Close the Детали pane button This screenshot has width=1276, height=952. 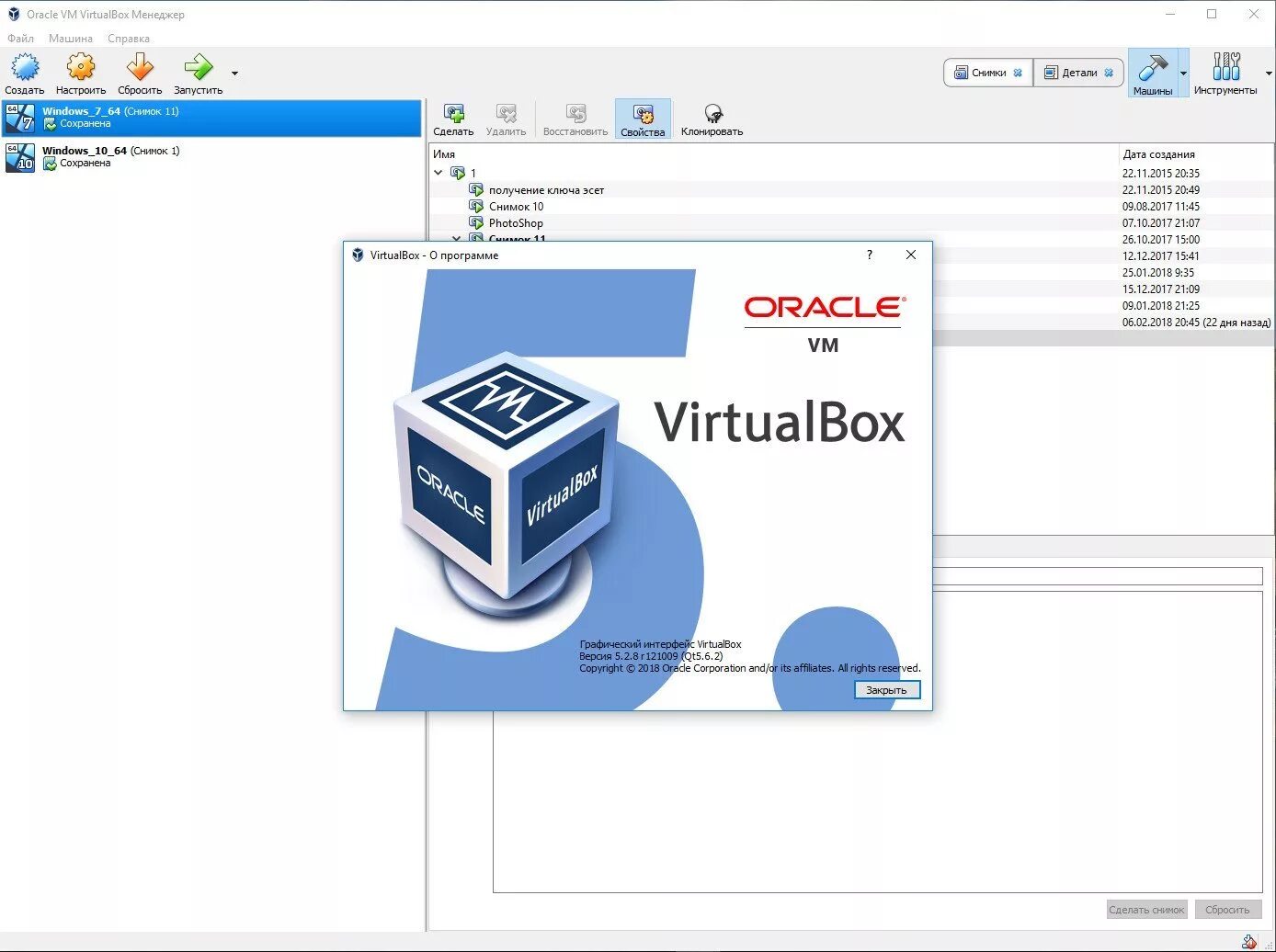(1109, 73)
